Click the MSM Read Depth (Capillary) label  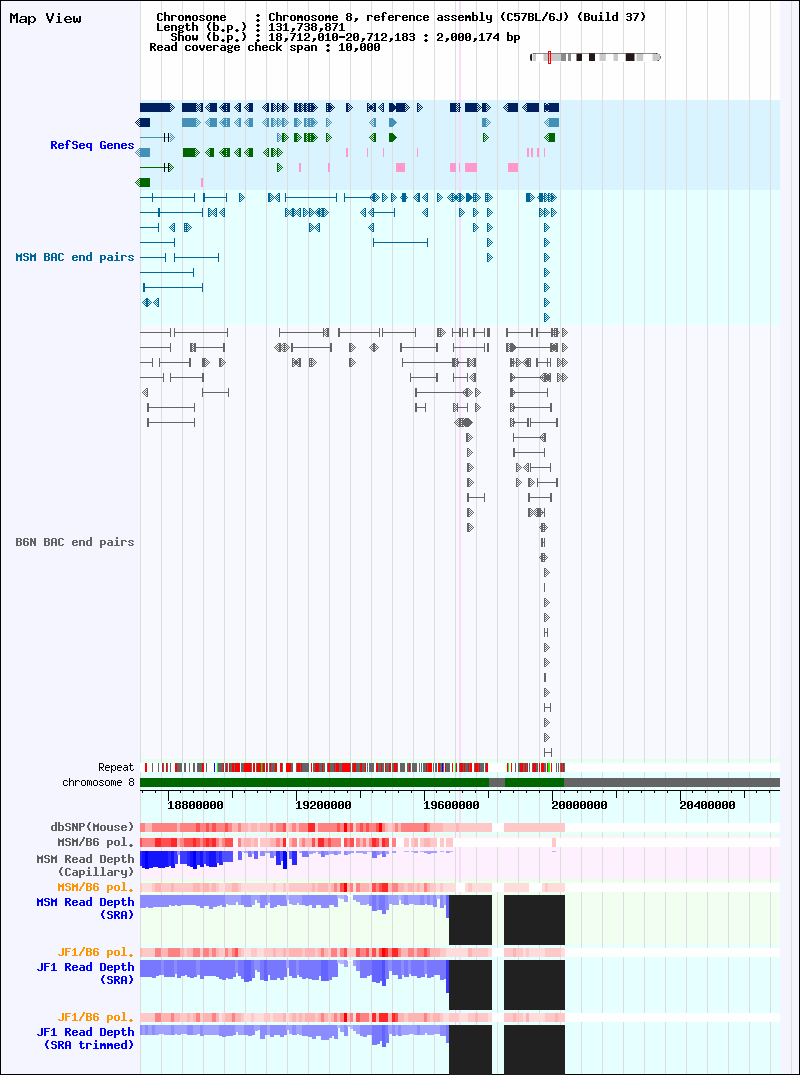pos(86,865)
